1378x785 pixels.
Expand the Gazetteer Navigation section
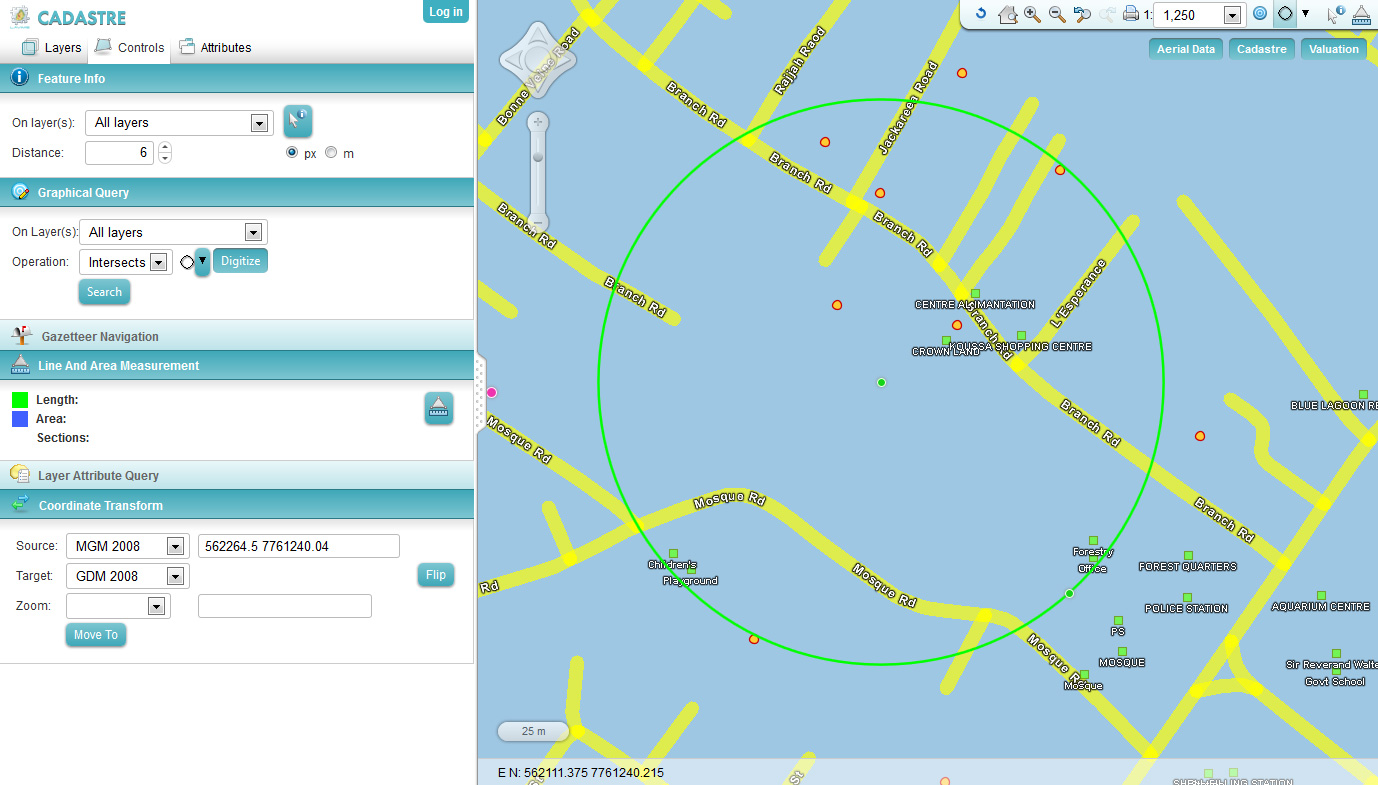(237, 336)
